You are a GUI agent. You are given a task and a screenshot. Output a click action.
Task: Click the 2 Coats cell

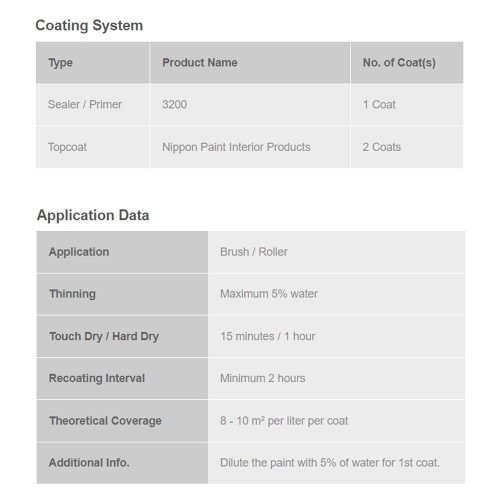coord(407,147)
